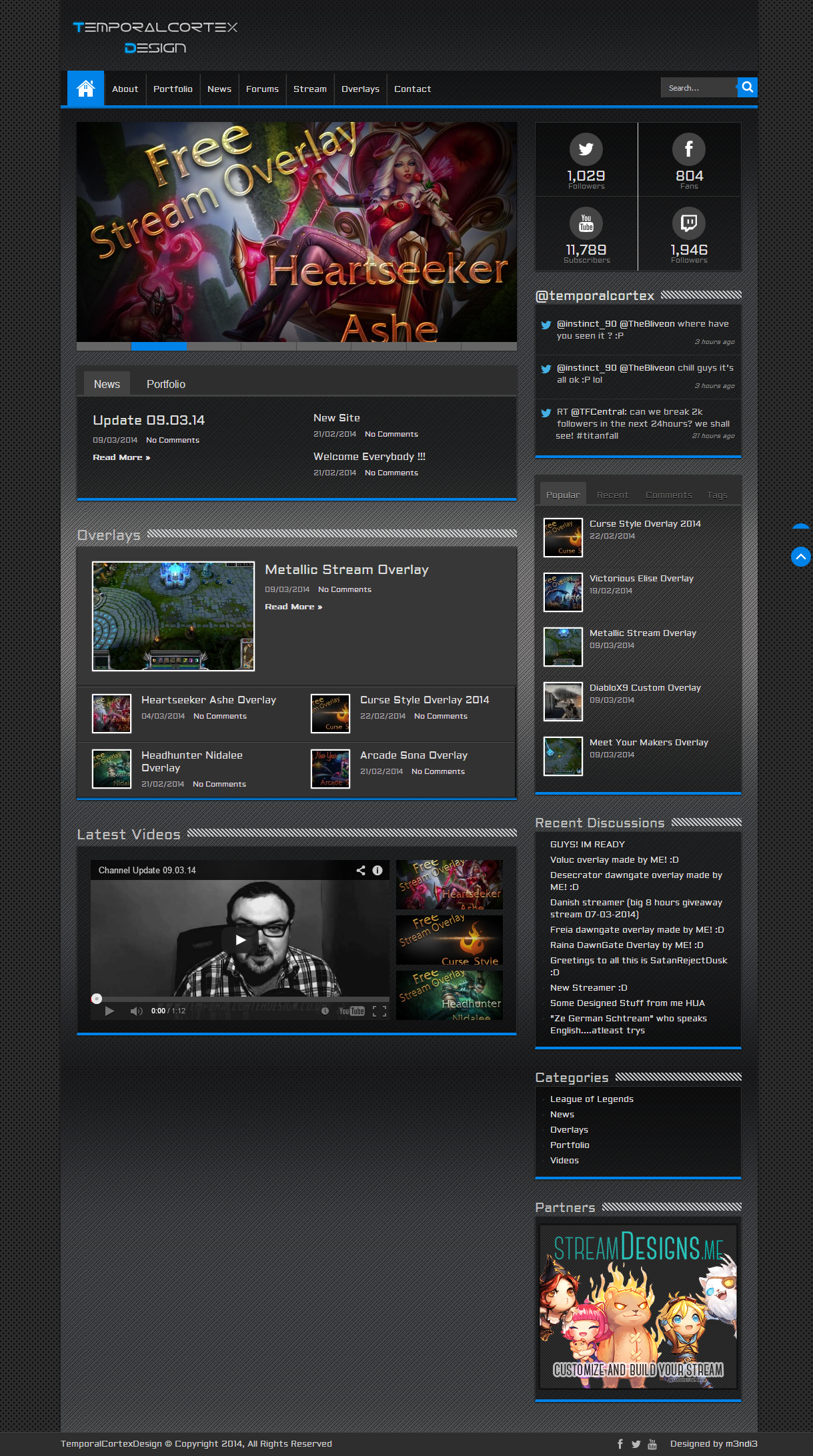
Task: Open the Contact menu item
Action: tap(412, 89)
